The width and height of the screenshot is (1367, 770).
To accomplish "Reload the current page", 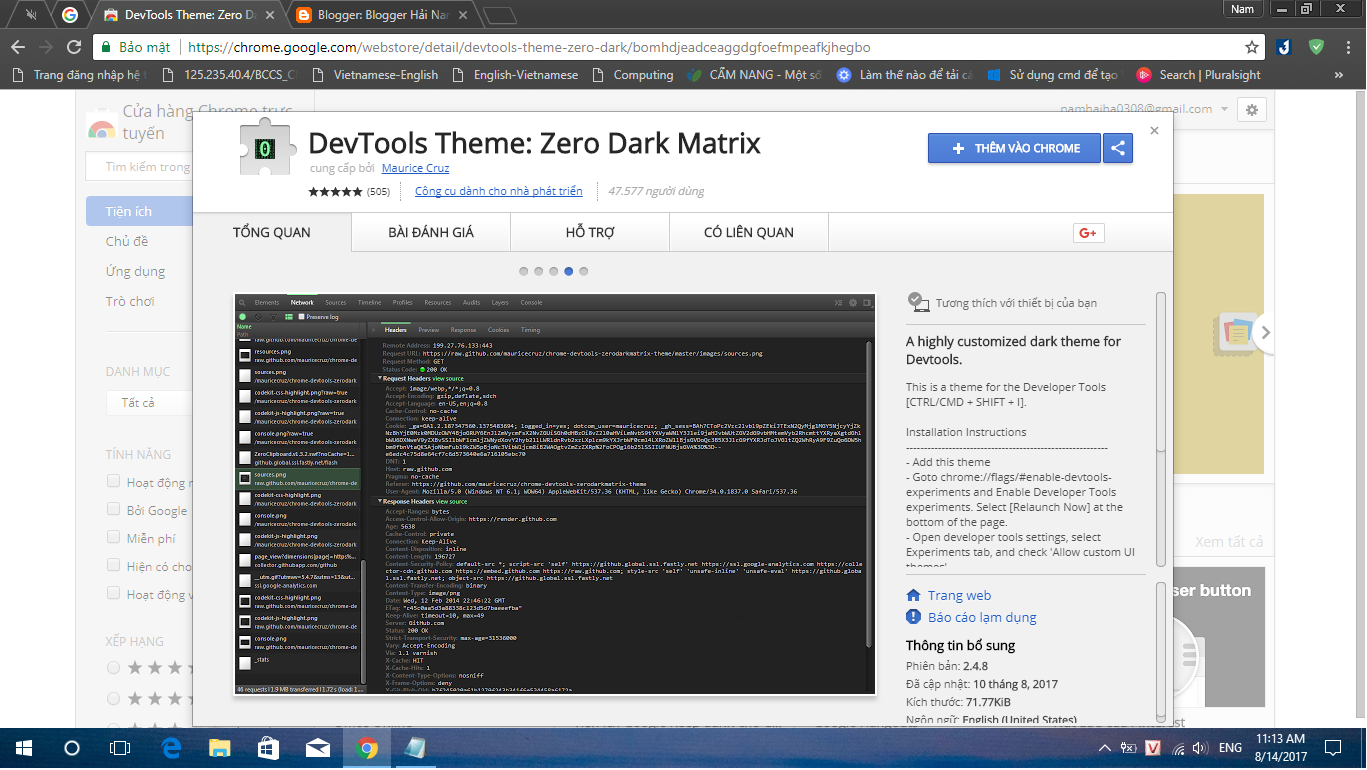I will (73, 47).
